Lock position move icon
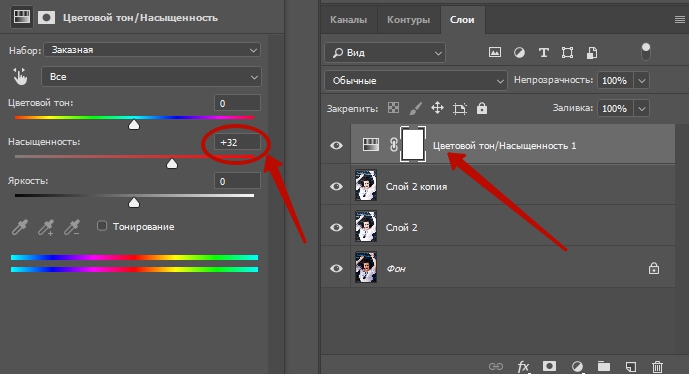The image size is (689, 374). [x=437, y=108]
